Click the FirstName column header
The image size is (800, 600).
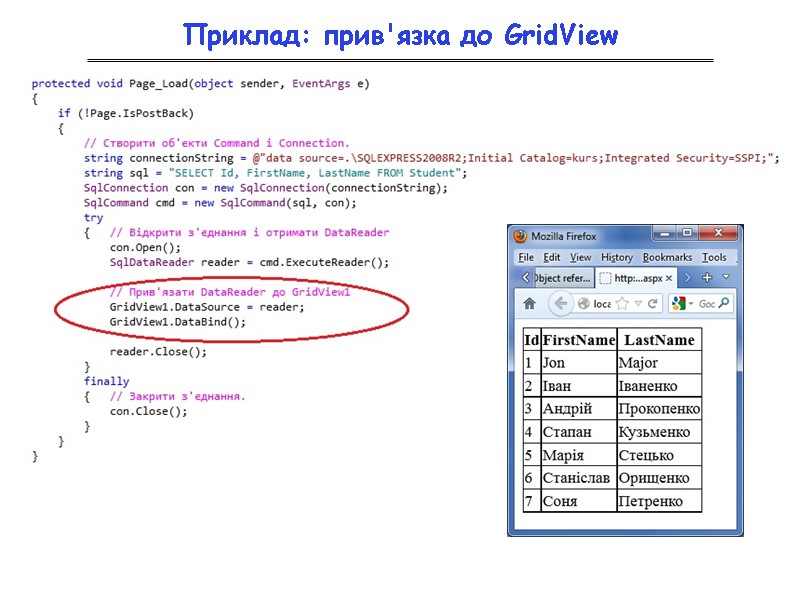(x=579, y=340)
